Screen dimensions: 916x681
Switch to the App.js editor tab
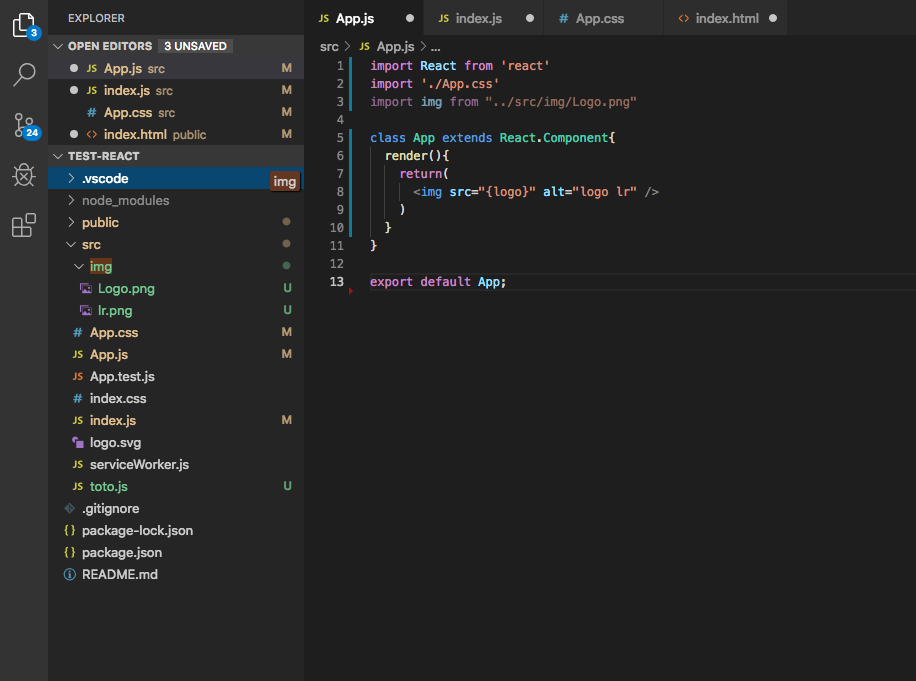[366, 18]
